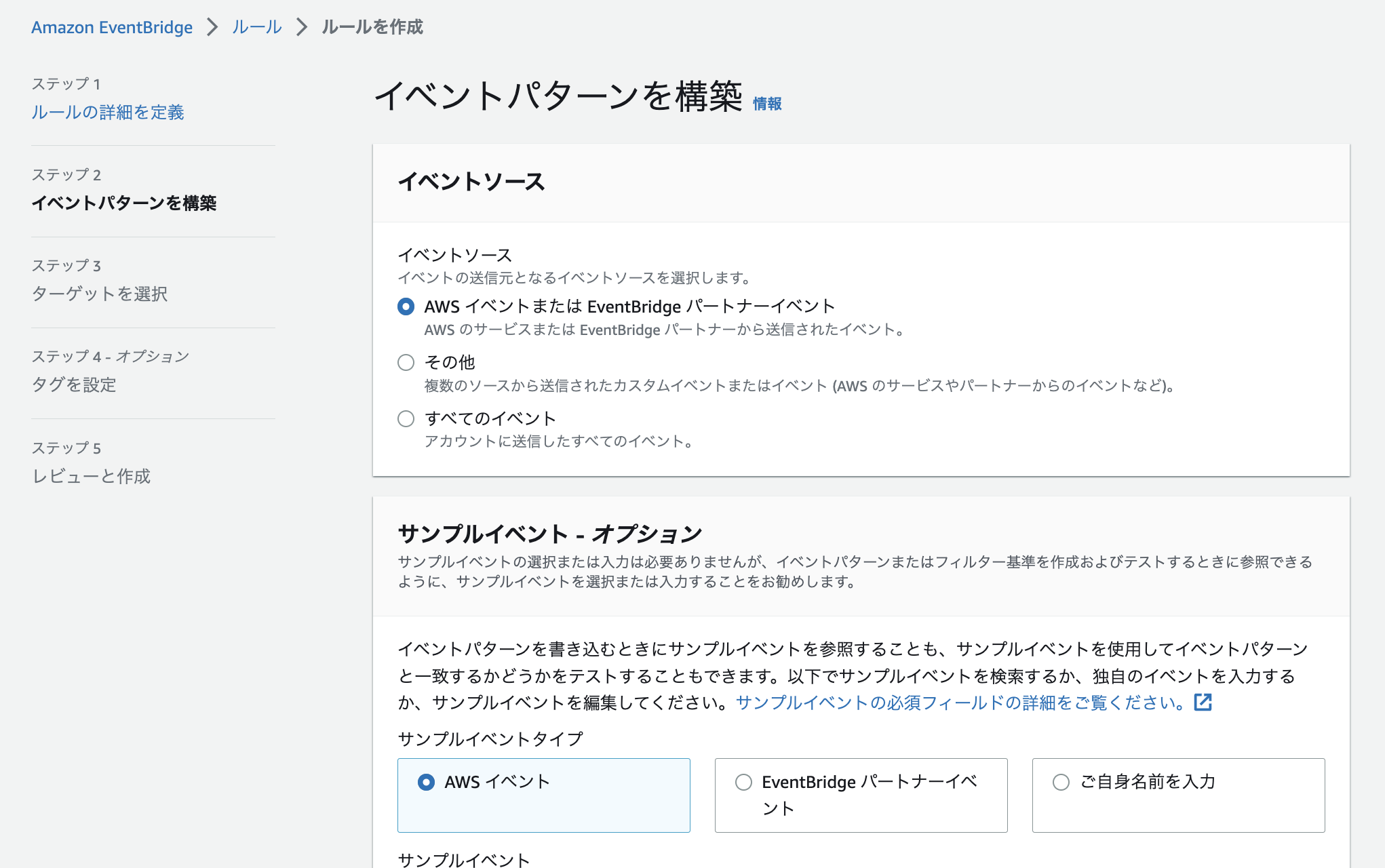Click the ステップ 1 label

(x=66, y=84)
